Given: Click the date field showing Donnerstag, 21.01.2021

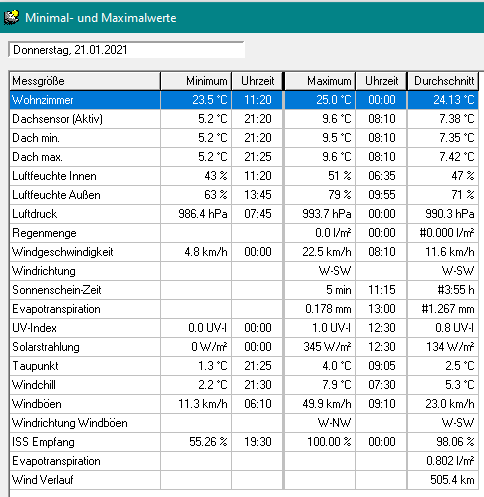Looking at the screenshot, I should pos(126,50).
